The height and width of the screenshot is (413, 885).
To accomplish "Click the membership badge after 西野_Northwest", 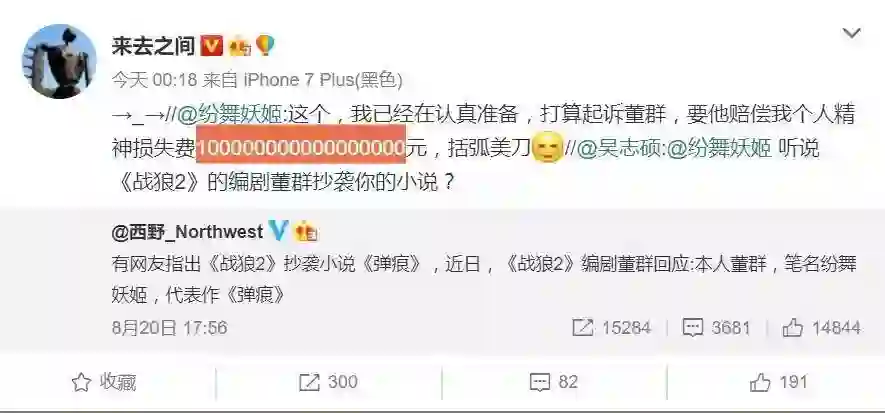I will pyautogui.click(x=306, y=231).
